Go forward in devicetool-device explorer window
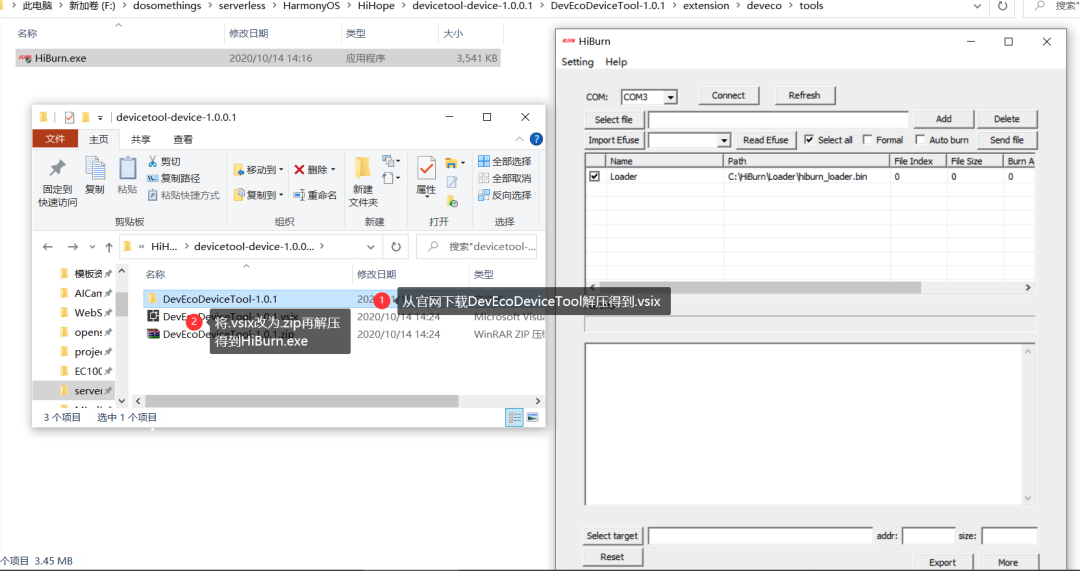This screenshot has height=571, width=1080. coord(72,247)
